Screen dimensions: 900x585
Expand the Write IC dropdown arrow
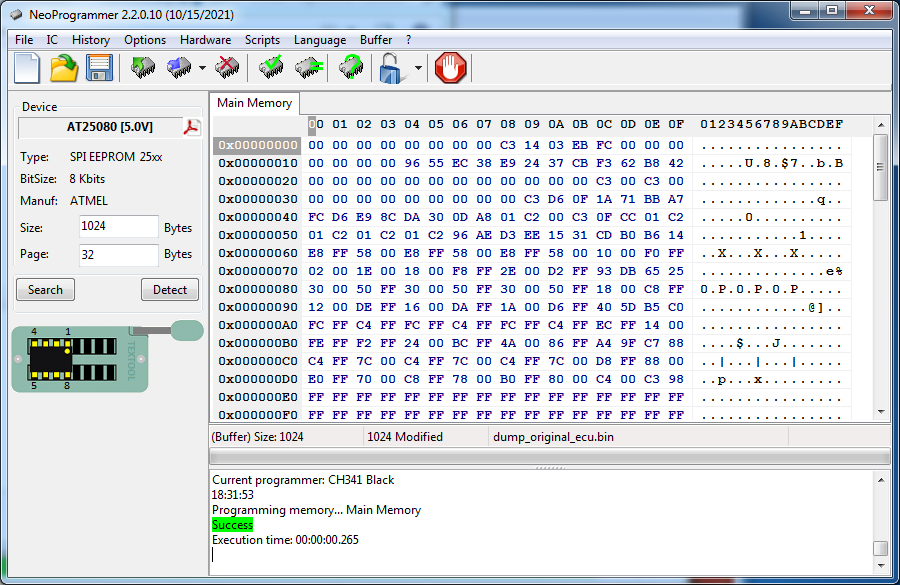tap(202, 69)
